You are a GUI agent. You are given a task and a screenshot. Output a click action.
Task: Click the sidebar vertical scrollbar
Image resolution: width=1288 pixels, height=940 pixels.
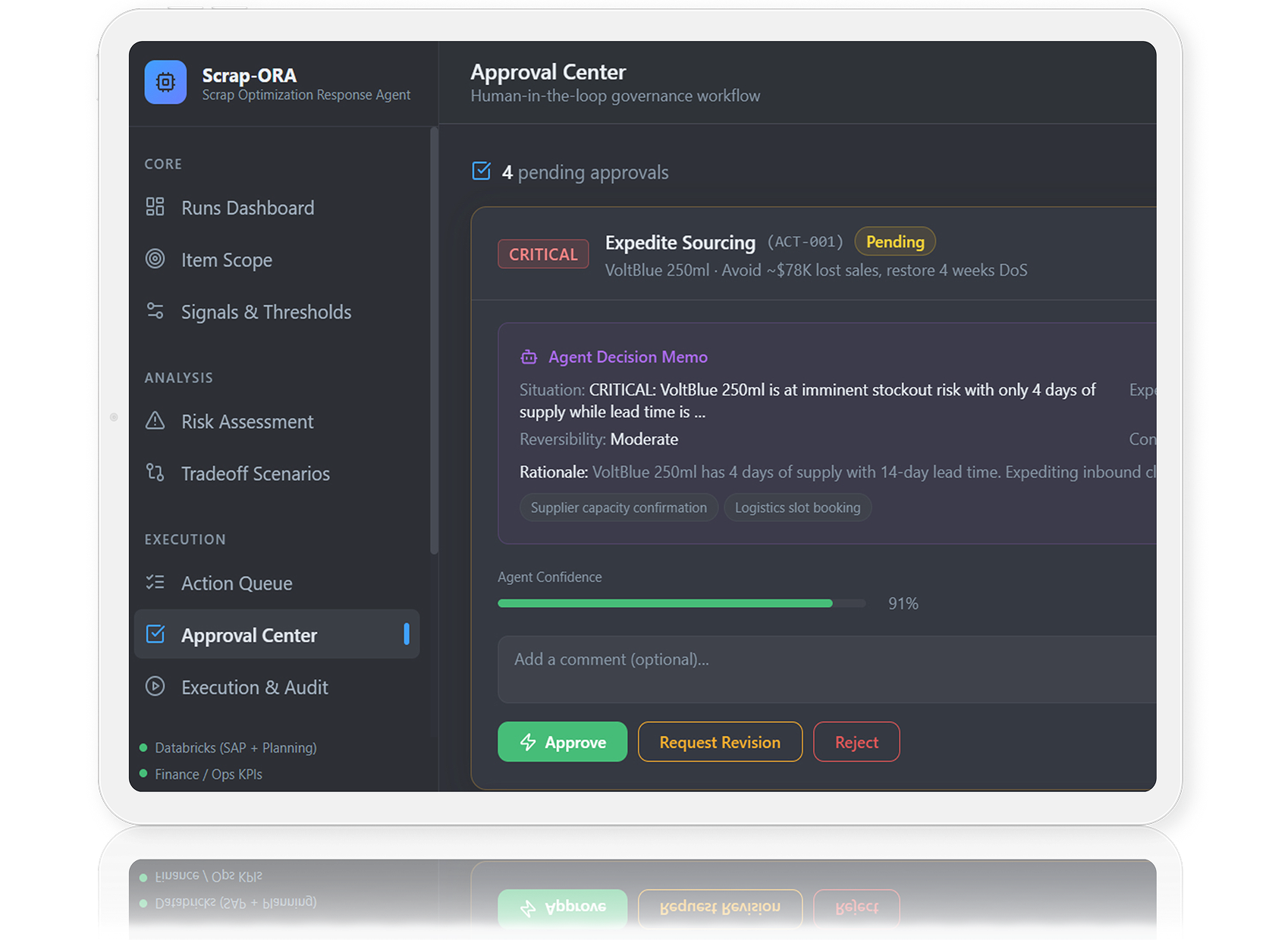click(x=434, y=341)
